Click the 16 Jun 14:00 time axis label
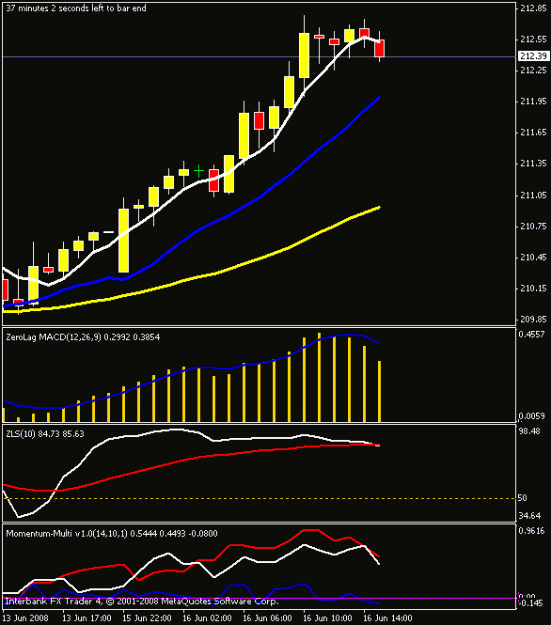 (x=388, y=618)
